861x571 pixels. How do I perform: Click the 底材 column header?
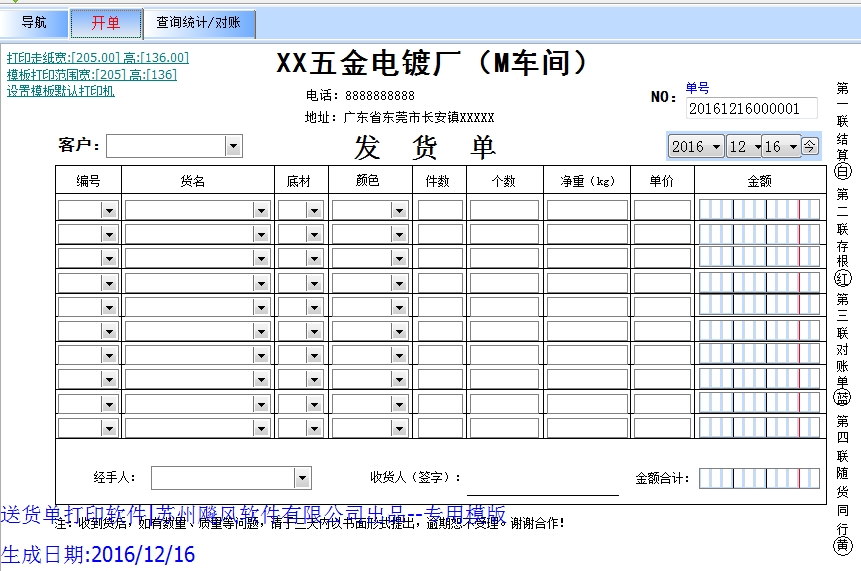pos(299,181)
